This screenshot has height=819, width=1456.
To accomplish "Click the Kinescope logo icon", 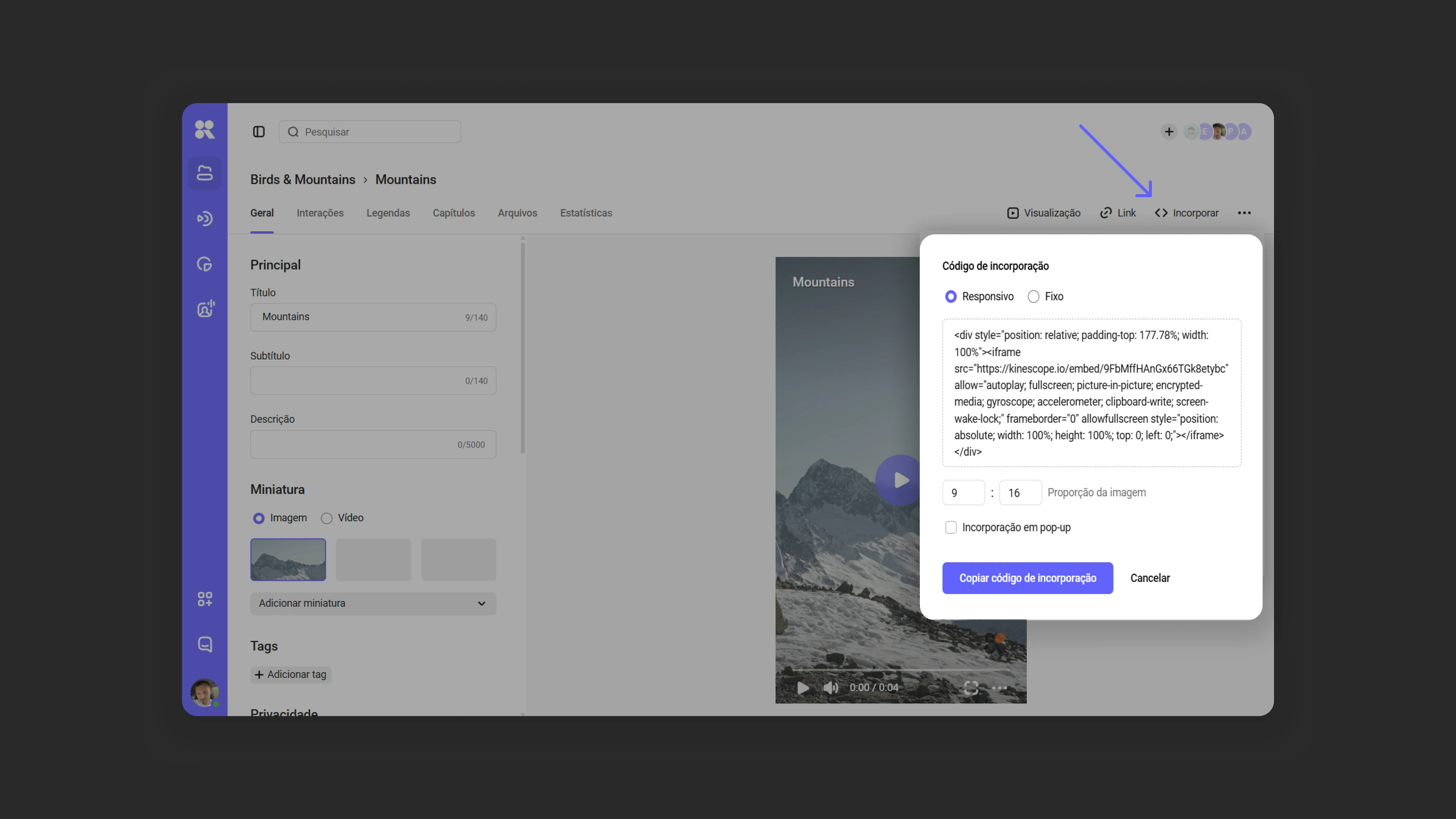I will tap(205, 129).
